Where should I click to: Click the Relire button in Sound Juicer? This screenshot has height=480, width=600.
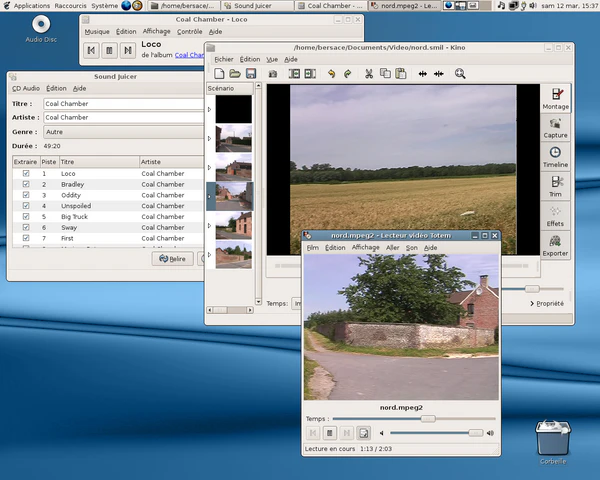click(173, 258)
